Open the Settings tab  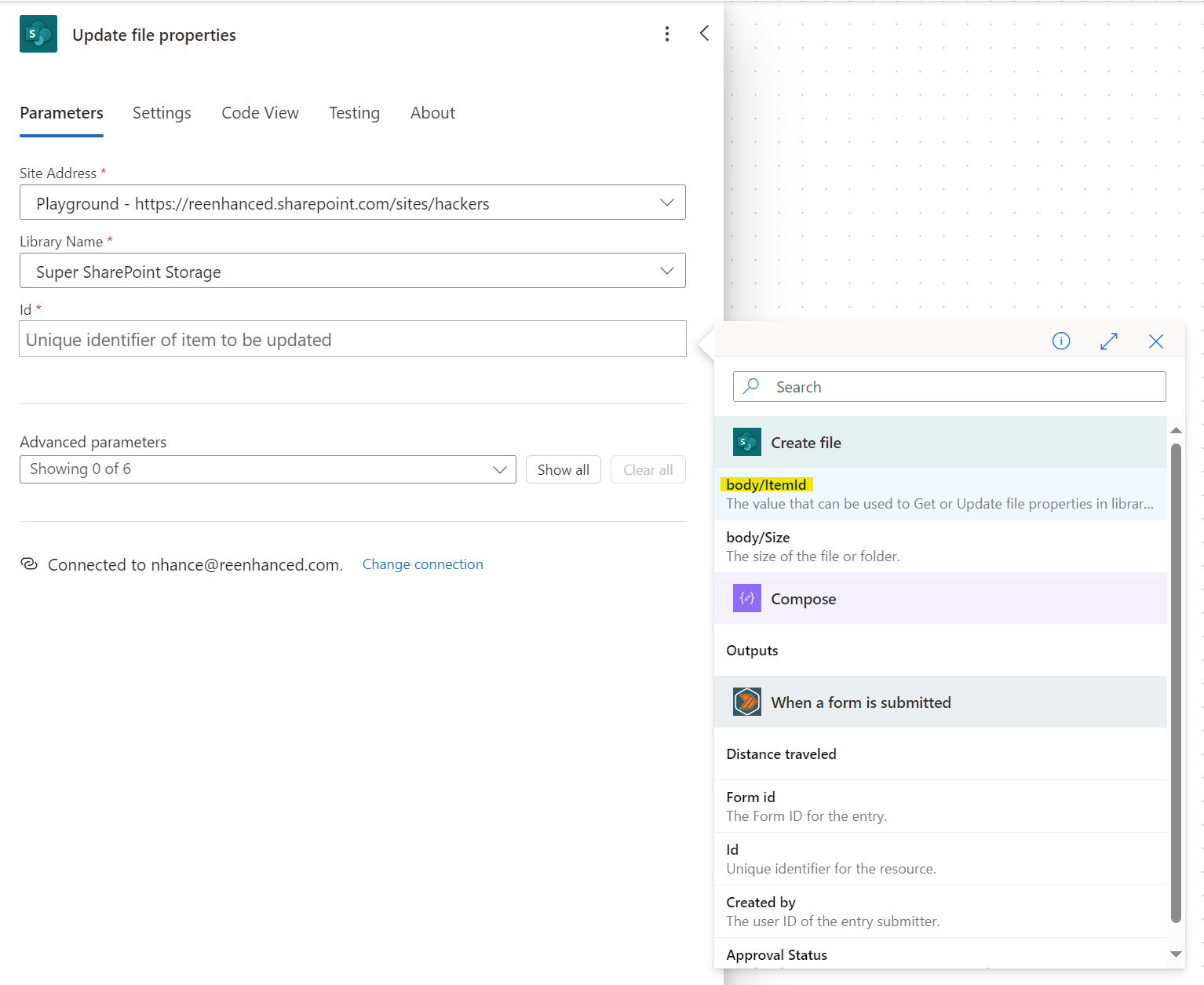coord(162,113)
